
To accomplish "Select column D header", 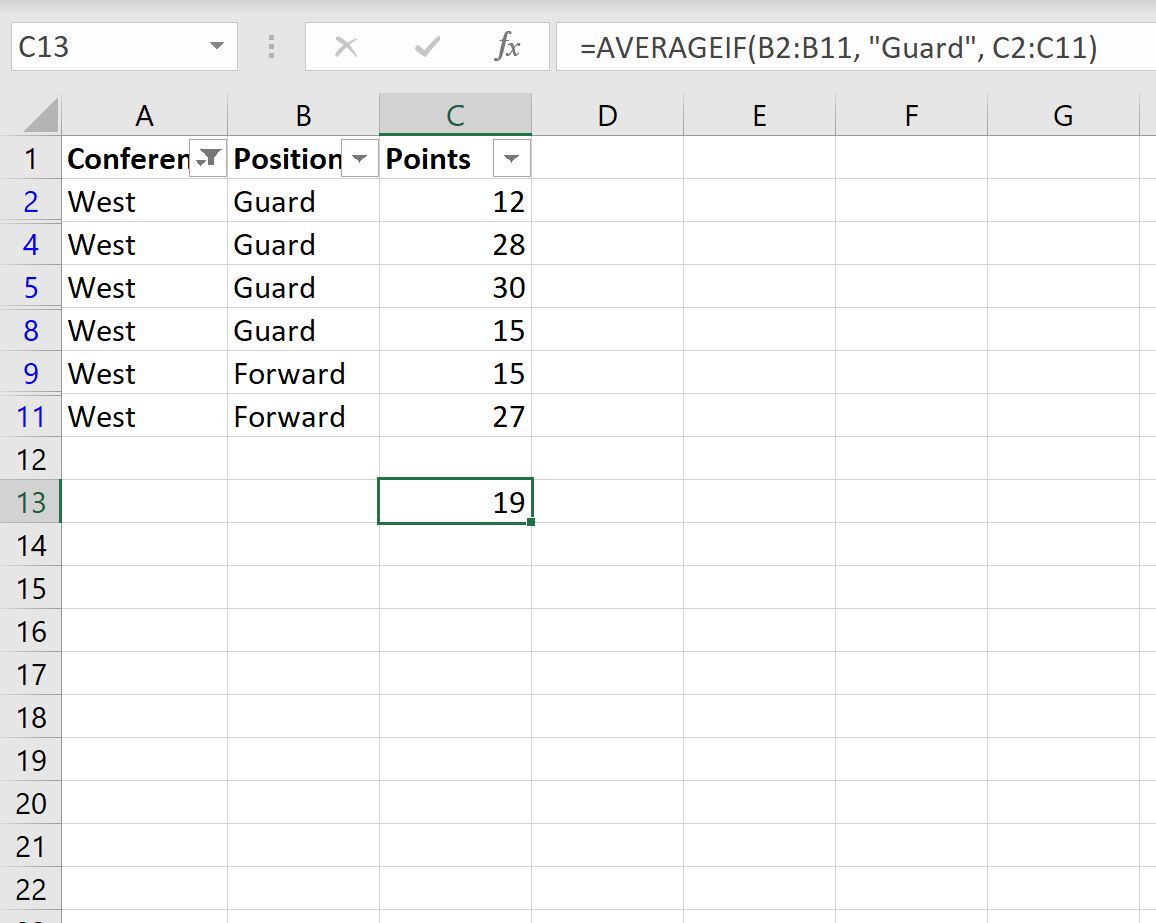I will (x=607, y=115).
